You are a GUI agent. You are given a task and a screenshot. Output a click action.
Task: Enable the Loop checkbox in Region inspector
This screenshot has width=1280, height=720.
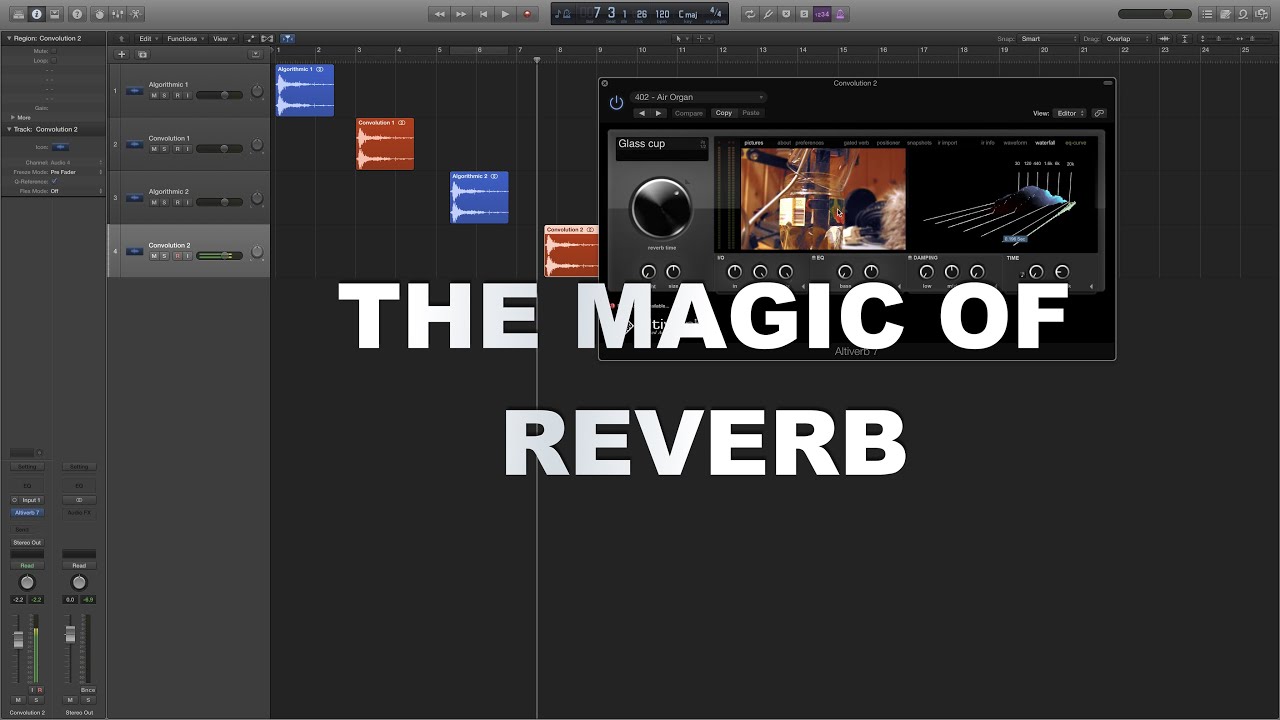tap(54, 60)
